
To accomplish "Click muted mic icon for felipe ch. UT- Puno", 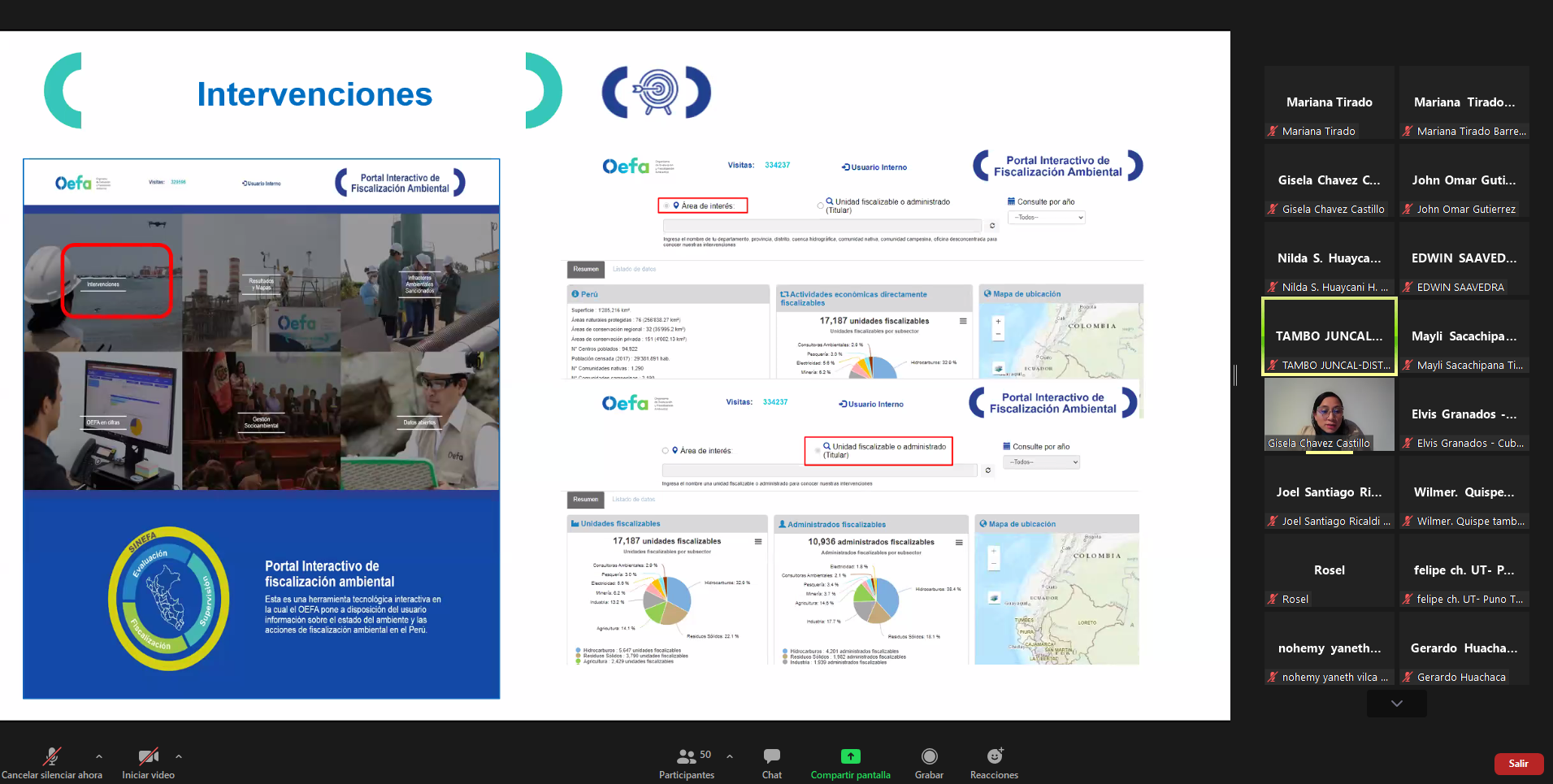I will point(1408,599).
